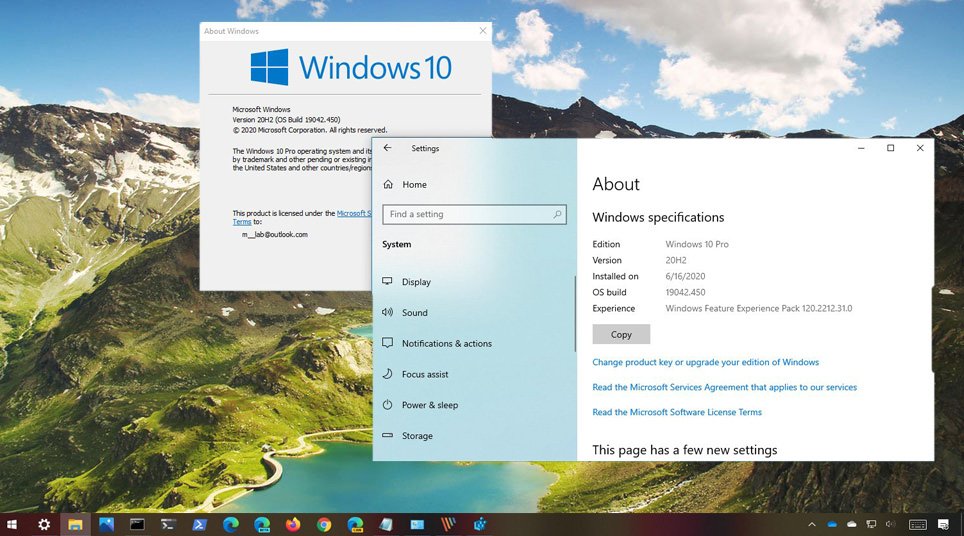Open File Explorer from the taskbar
The width and height of the screenshot is (964, 536).
point(75,524)
